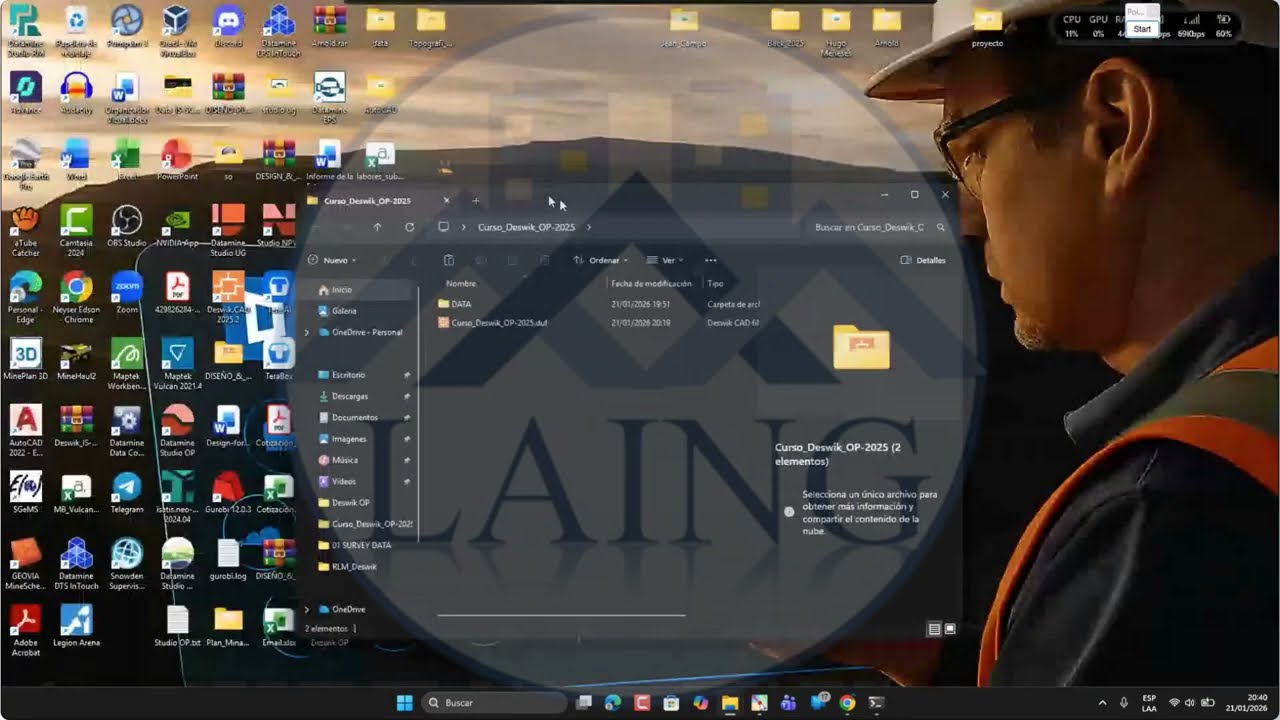Screen dimensions: 1280x720
Task: Open the Maptek Workbench shortcut
Action: [x=127, y=365]
